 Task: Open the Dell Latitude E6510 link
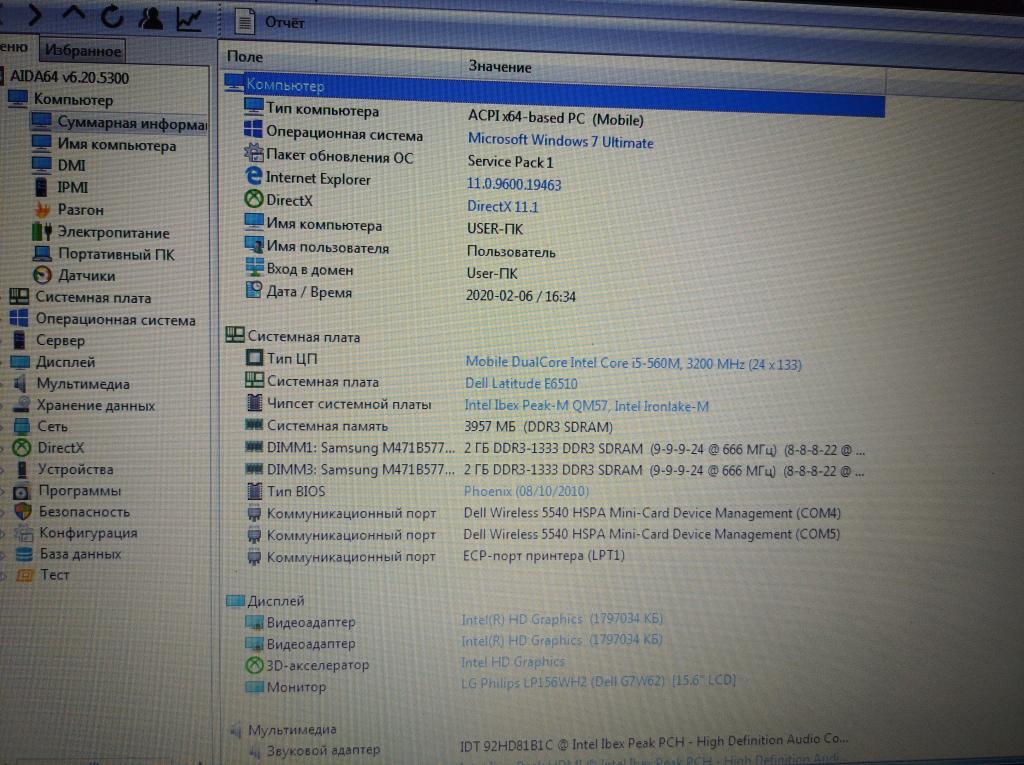click(x=521, y=383)
